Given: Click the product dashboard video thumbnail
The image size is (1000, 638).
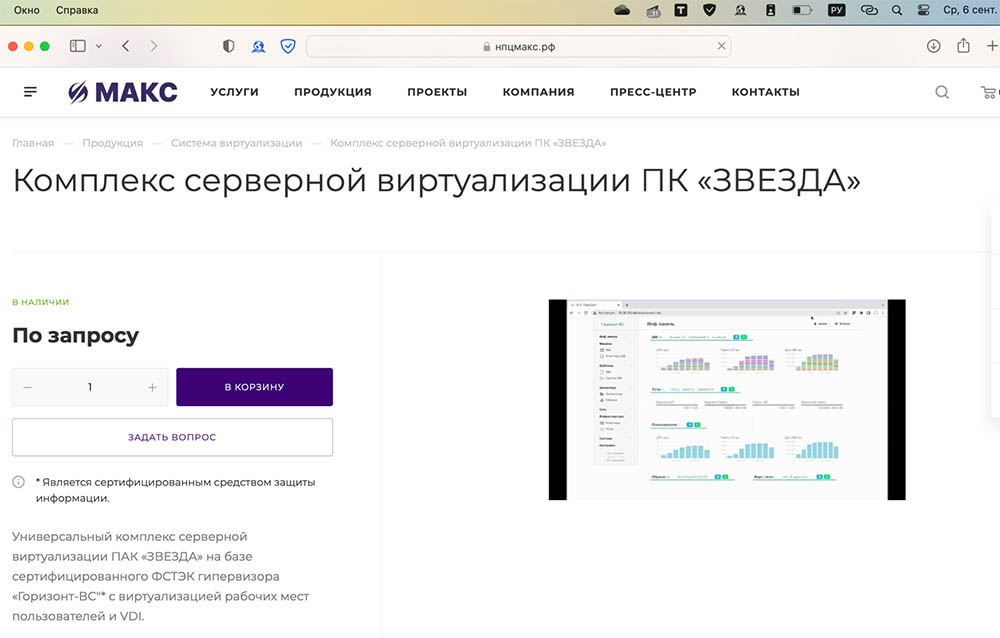Looking at the screenshot, I should pos(726,399).
